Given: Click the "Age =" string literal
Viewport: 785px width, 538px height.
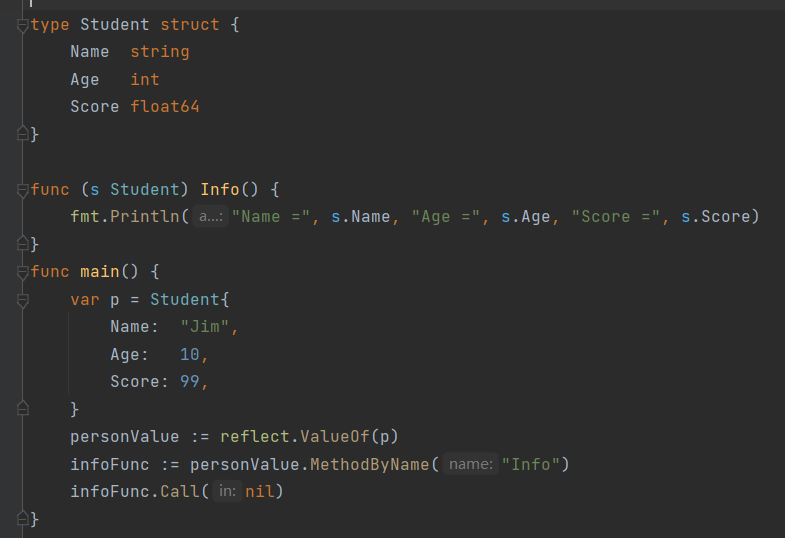Looking at the screenshot, I should point(446,216).
